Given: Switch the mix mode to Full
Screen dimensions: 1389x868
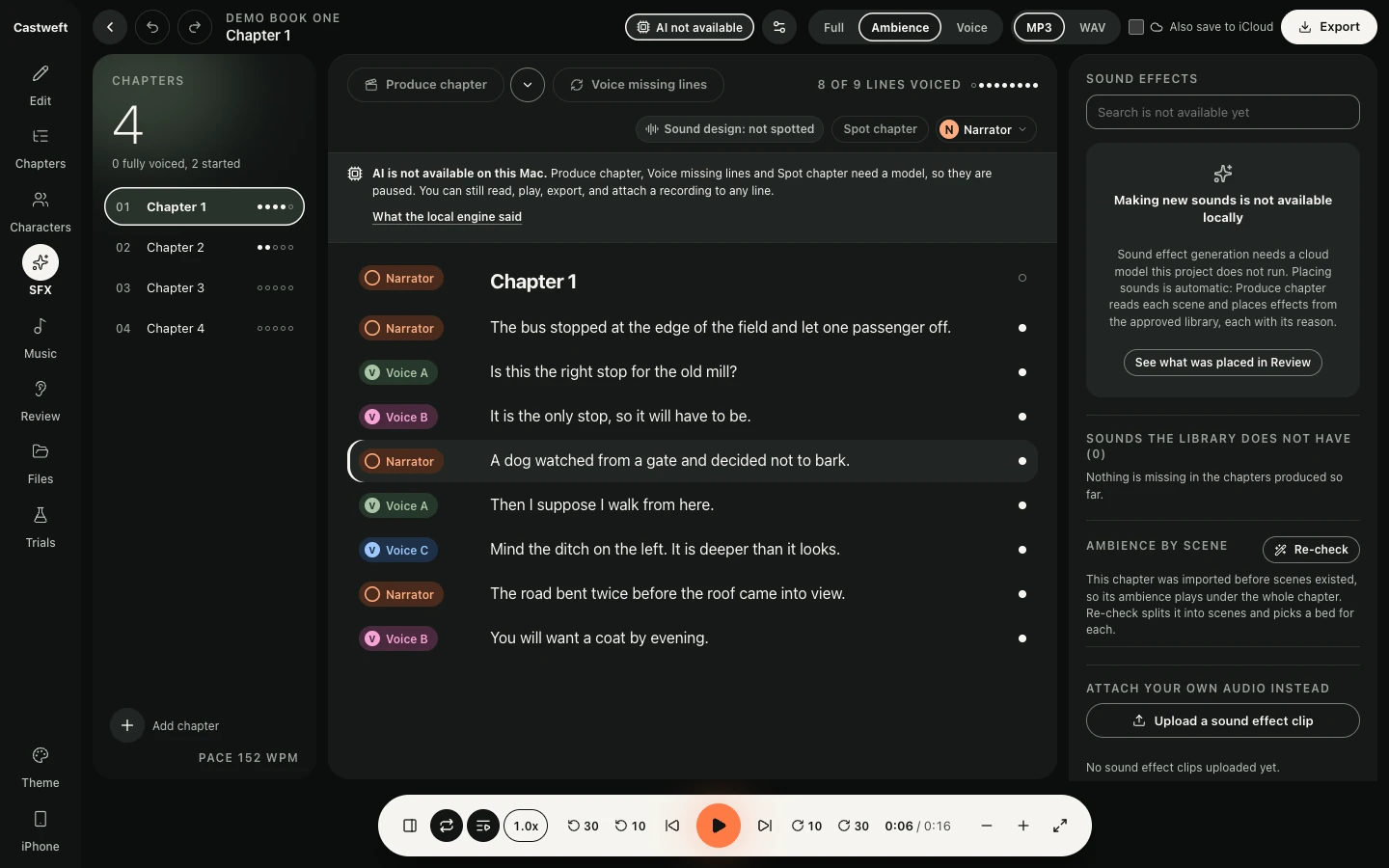Looking at the screenshot, I should click(833, 27).
